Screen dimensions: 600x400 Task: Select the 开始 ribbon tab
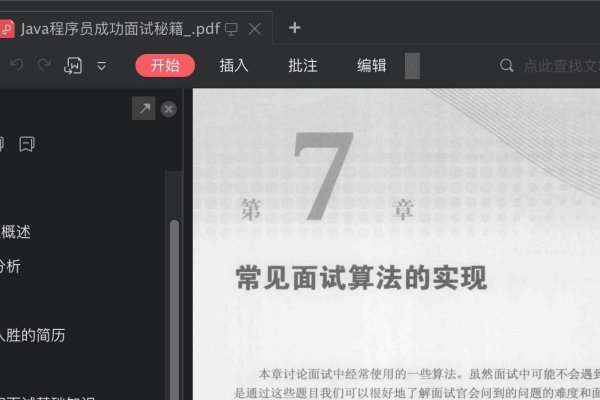pyautogui.click(x=165, y=65)
